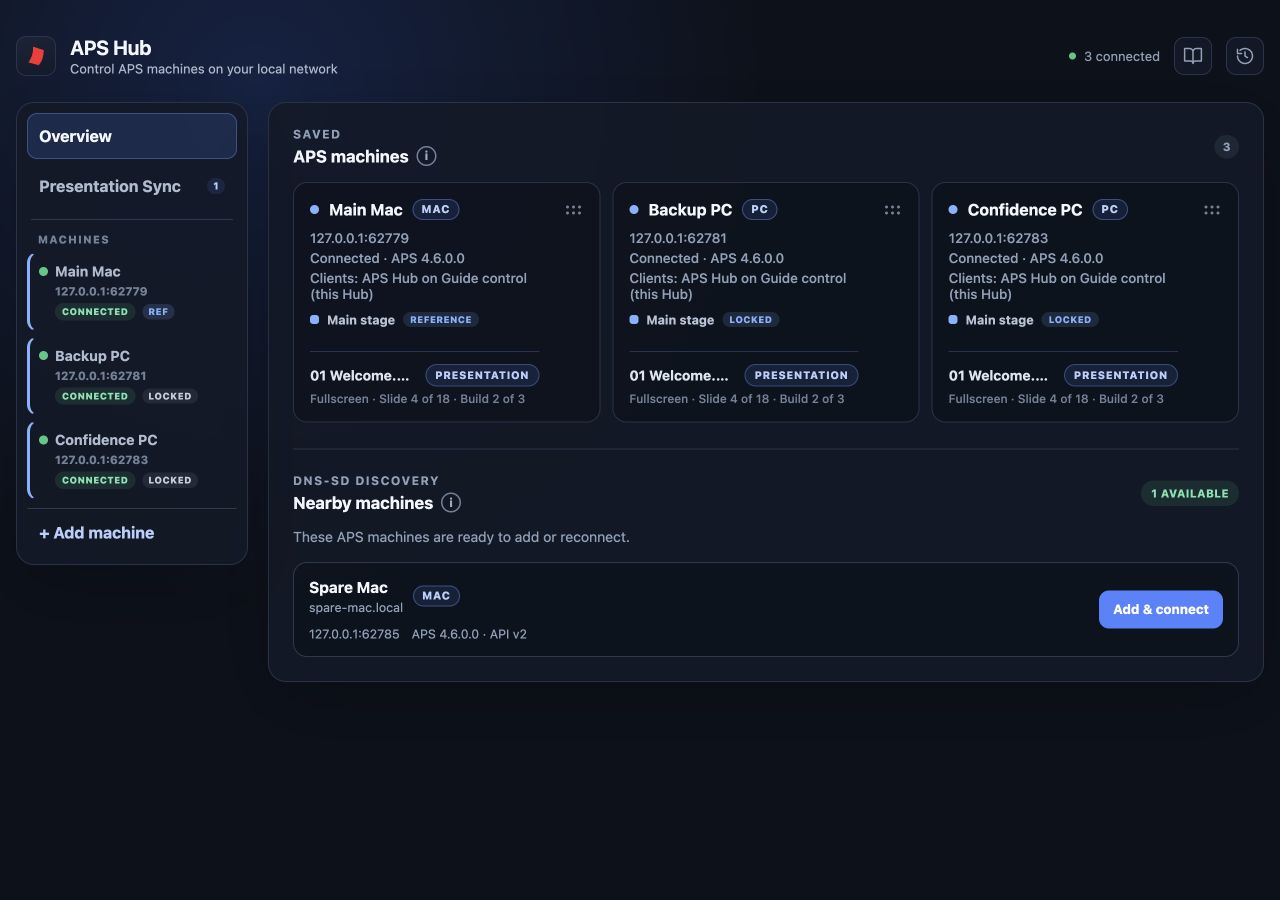Select the Overview tab
The image size is (1280, 900).
click(x=132, y=136)
